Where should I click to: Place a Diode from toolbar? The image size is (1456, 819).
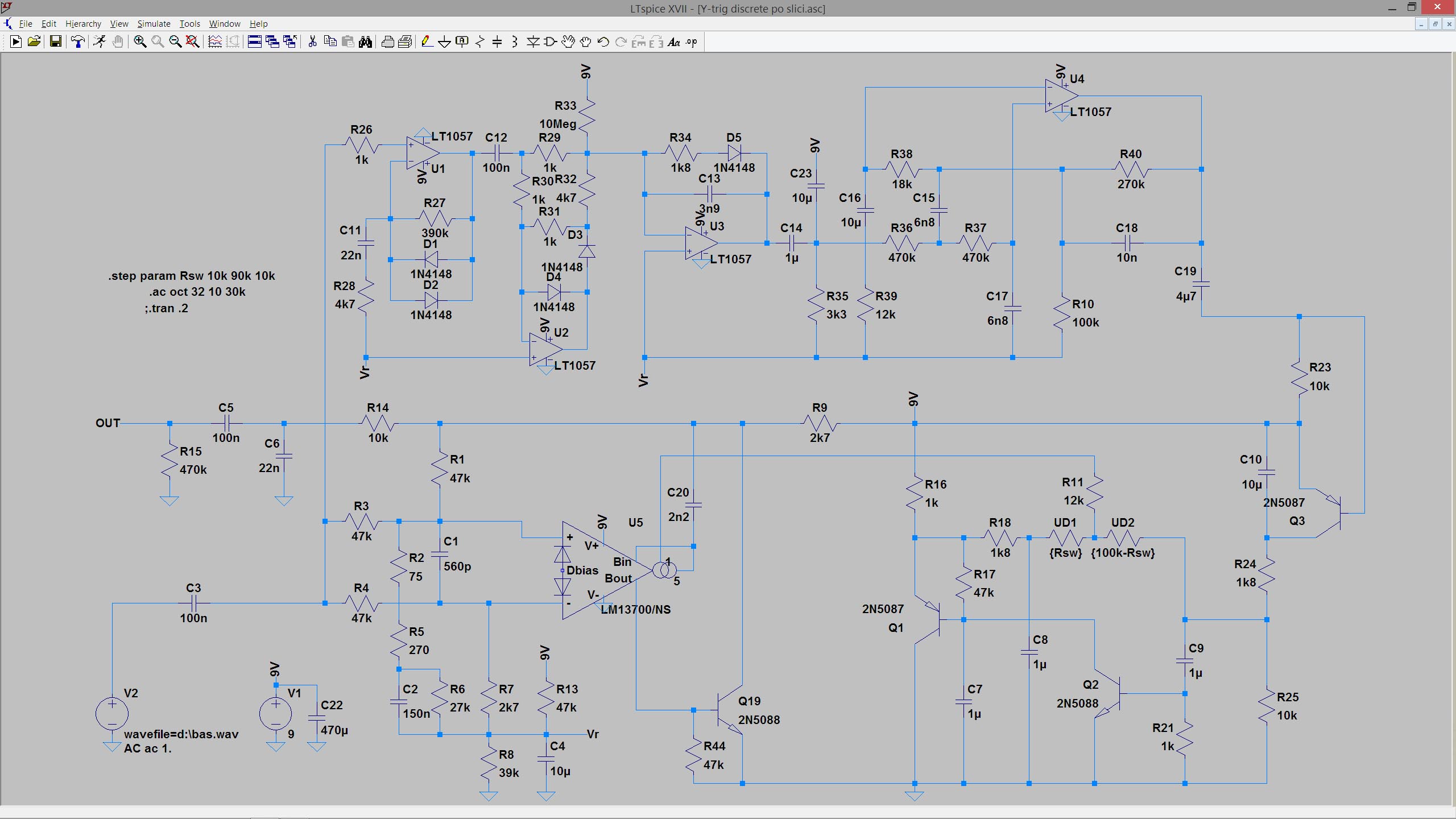coord(533,42)
